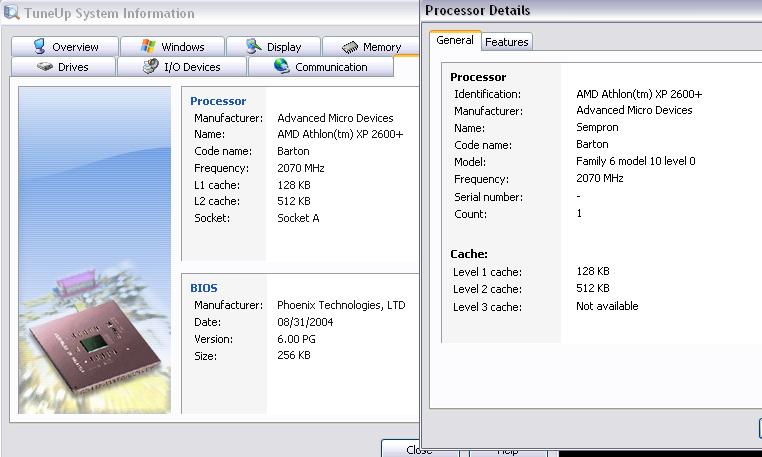762x457 pixels.
Task: Click the 'Level 1 cache:' label
Action: click(487, 272)
